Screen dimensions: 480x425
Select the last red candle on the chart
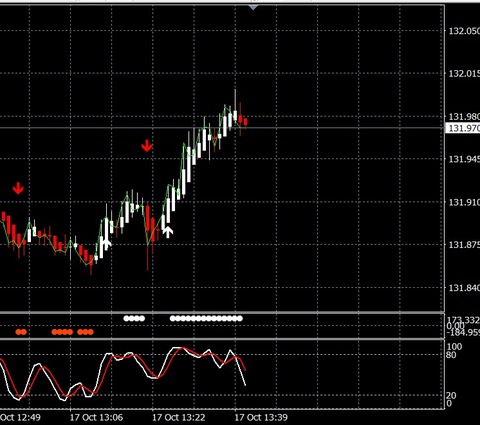click(x=246, y=122)
